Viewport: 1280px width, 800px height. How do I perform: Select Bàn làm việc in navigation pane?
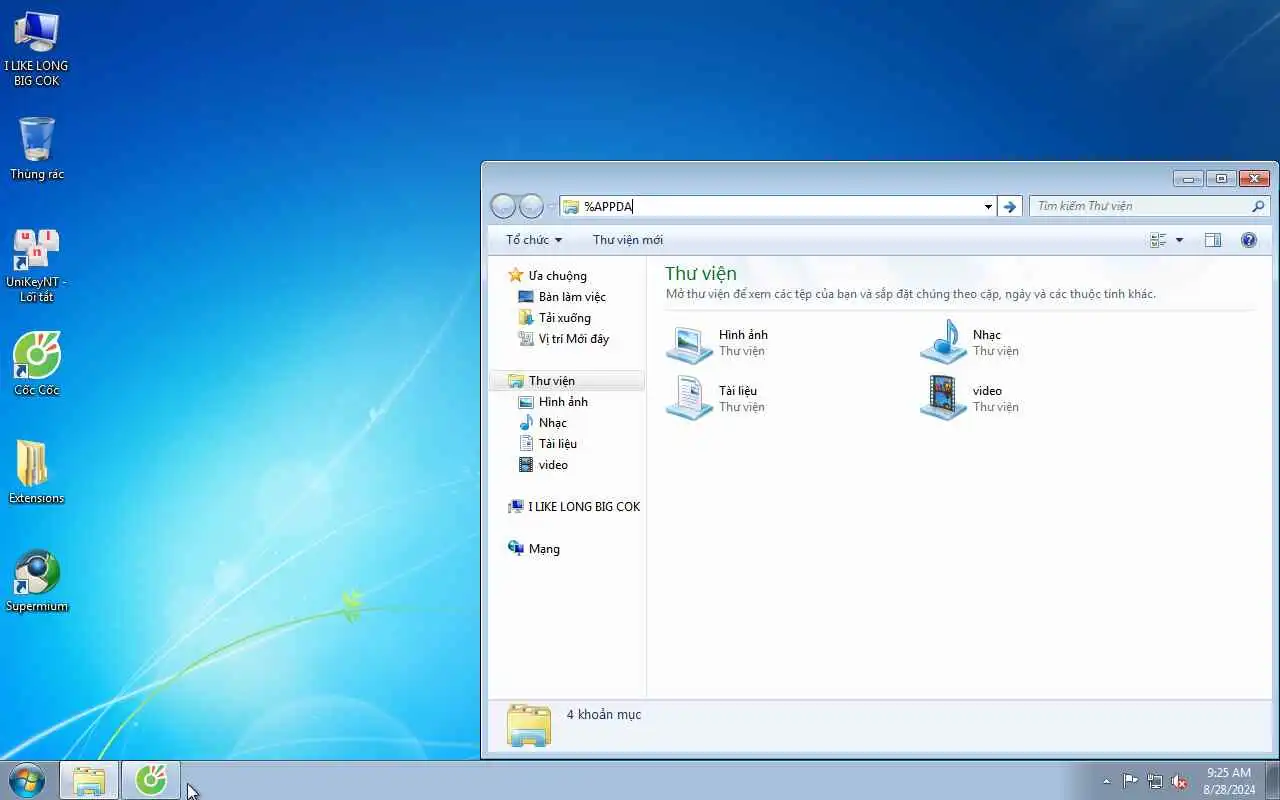point(562,297)
